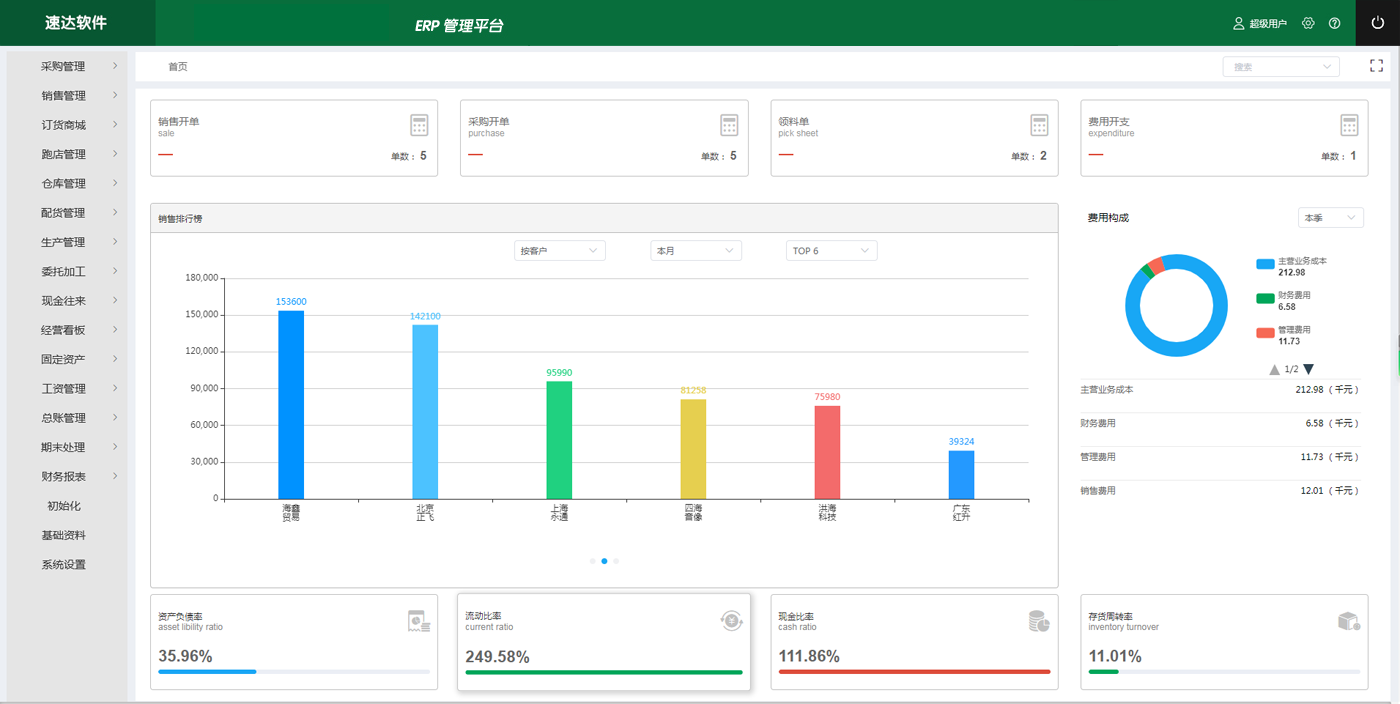The image size is (1400, 704).
Task: Toggle fullscreen with the expand icon
Action: pos(1376,66)
